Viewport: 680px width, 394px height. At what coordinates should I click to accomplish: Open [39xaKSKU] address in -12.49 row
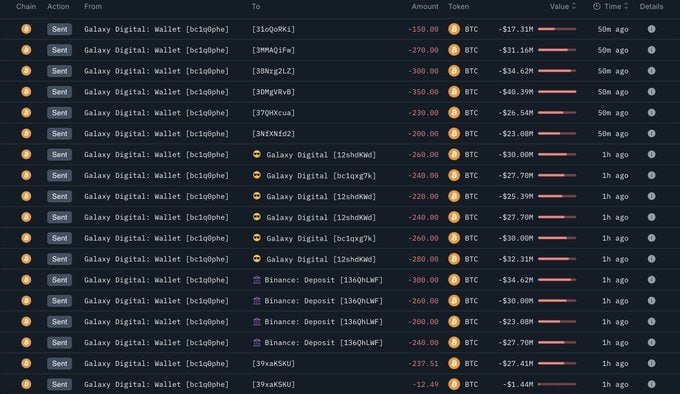coord(273,384)
